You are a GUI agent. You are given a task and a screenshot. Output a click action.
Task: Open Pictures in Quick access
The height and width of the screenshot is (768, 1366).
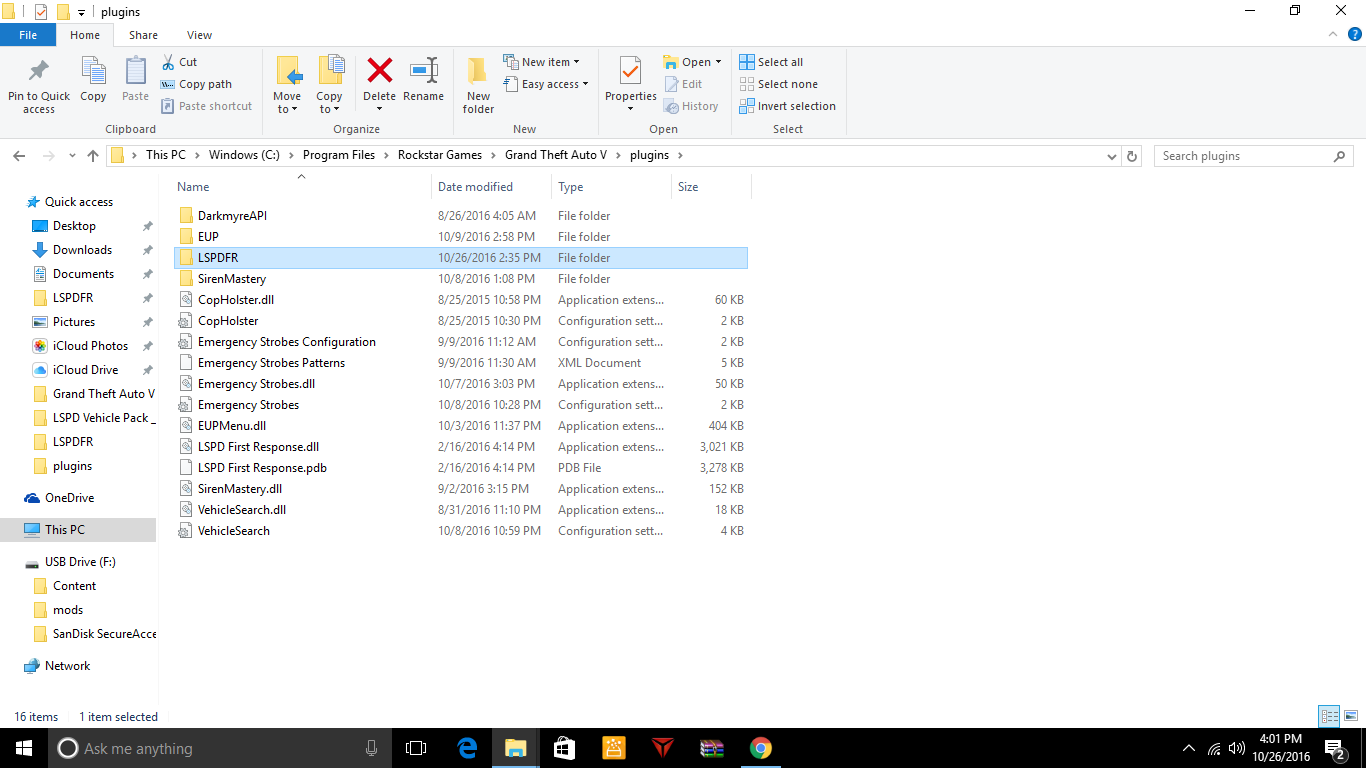pyautogui.click(x=74, y=322)
